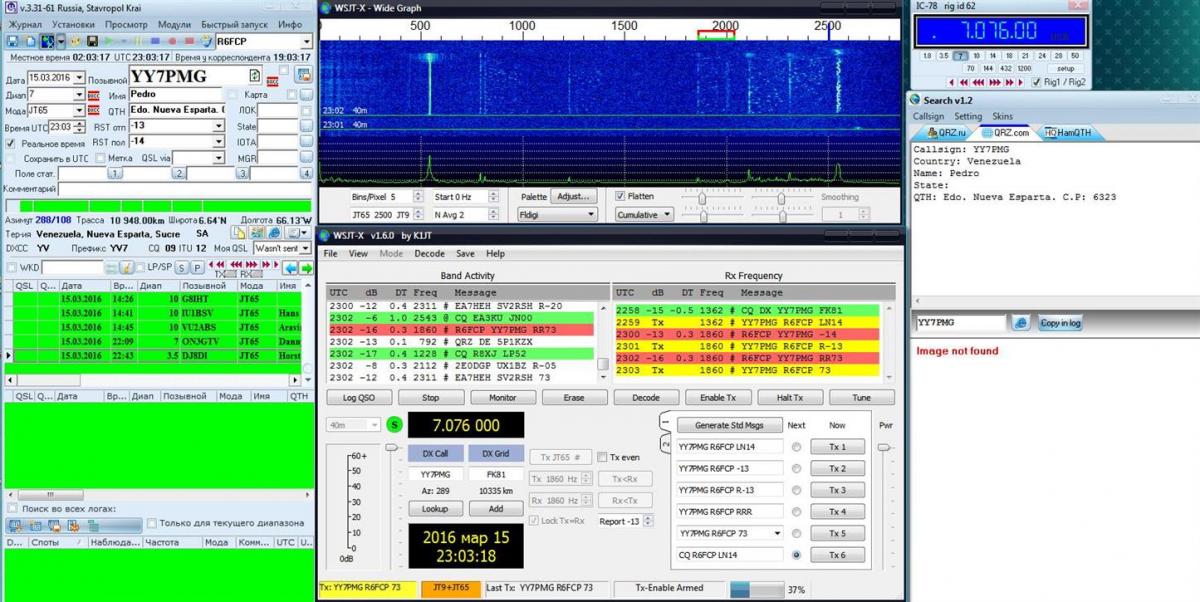Click the refresh icon beside callsign YY7PMG
Image resolution: width=1200 pixels, height=602 pixels.
pos(254,77)
